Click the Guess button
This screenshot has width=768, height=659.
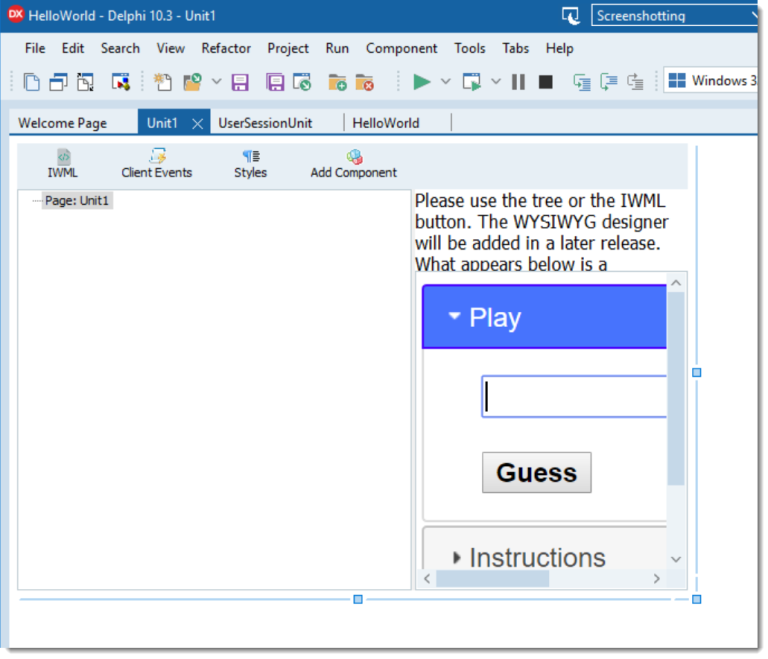536,473
